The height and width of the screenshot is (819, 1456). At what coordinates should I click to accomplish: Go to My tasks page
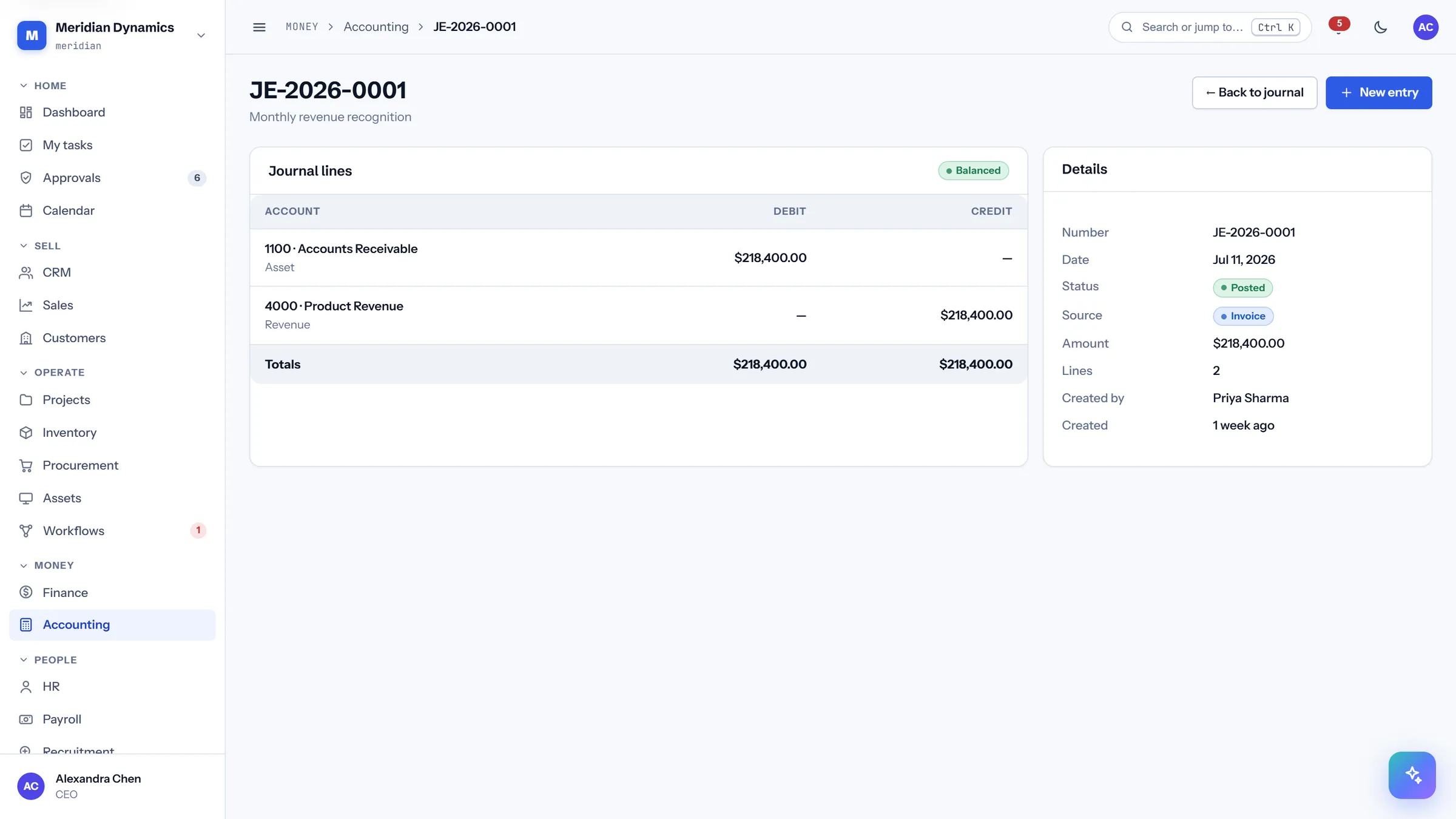[x=112, y=145]
